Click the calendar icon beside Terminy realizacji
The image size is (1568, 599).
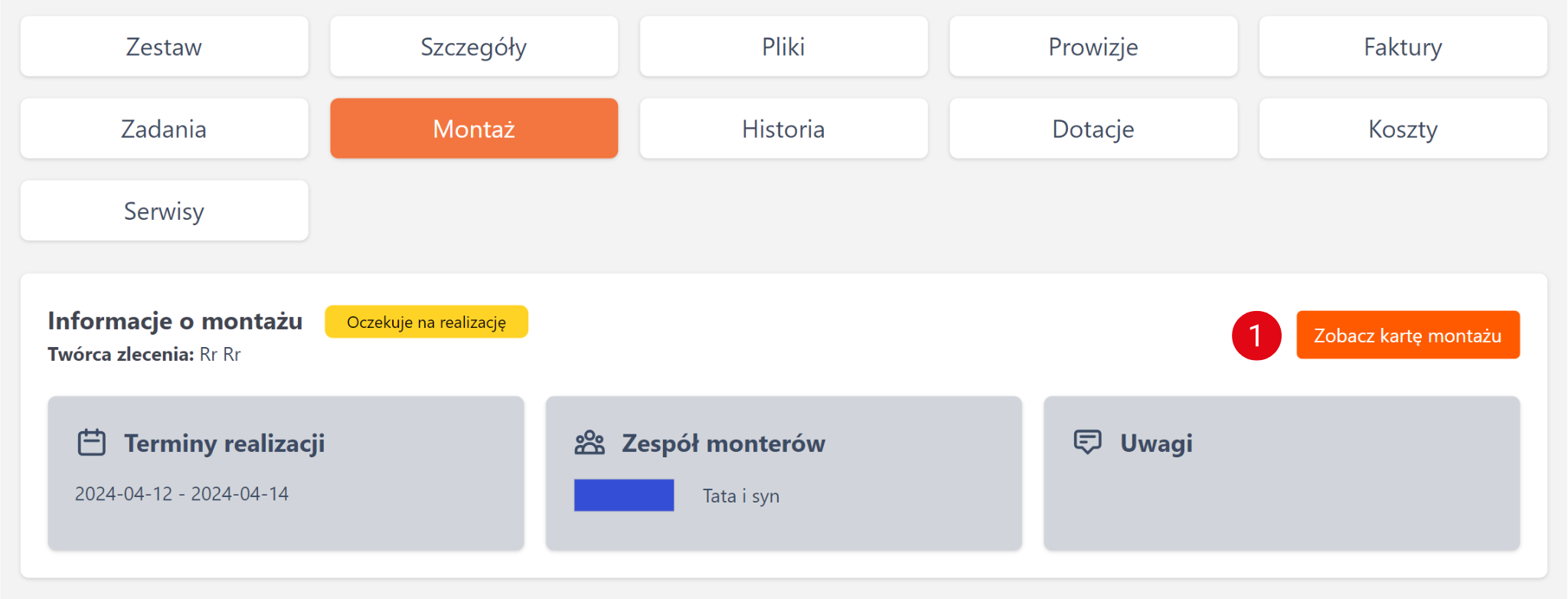pyautogui.click(x=92, y=443)
